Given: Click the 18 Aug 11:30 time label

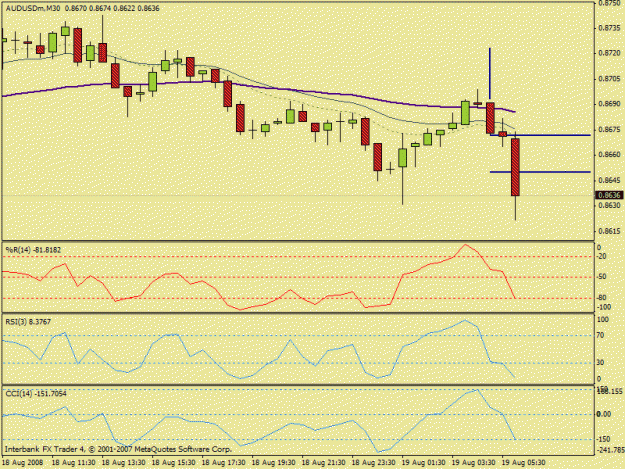Looking at the screenshot, I should click(73, 463).
